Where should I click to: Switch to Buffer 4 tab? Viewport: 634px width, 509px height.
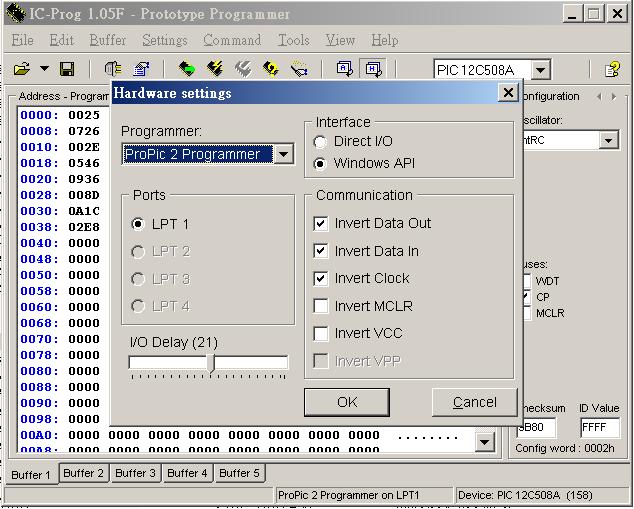click(x=187, y=473)
